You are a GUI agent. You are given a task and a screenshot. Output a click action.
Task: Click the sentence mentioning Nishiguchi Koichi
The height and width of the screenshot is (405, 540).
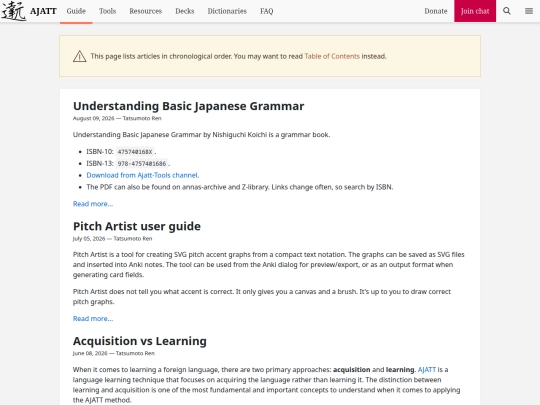pyautogui.click(x=201, y=135)
